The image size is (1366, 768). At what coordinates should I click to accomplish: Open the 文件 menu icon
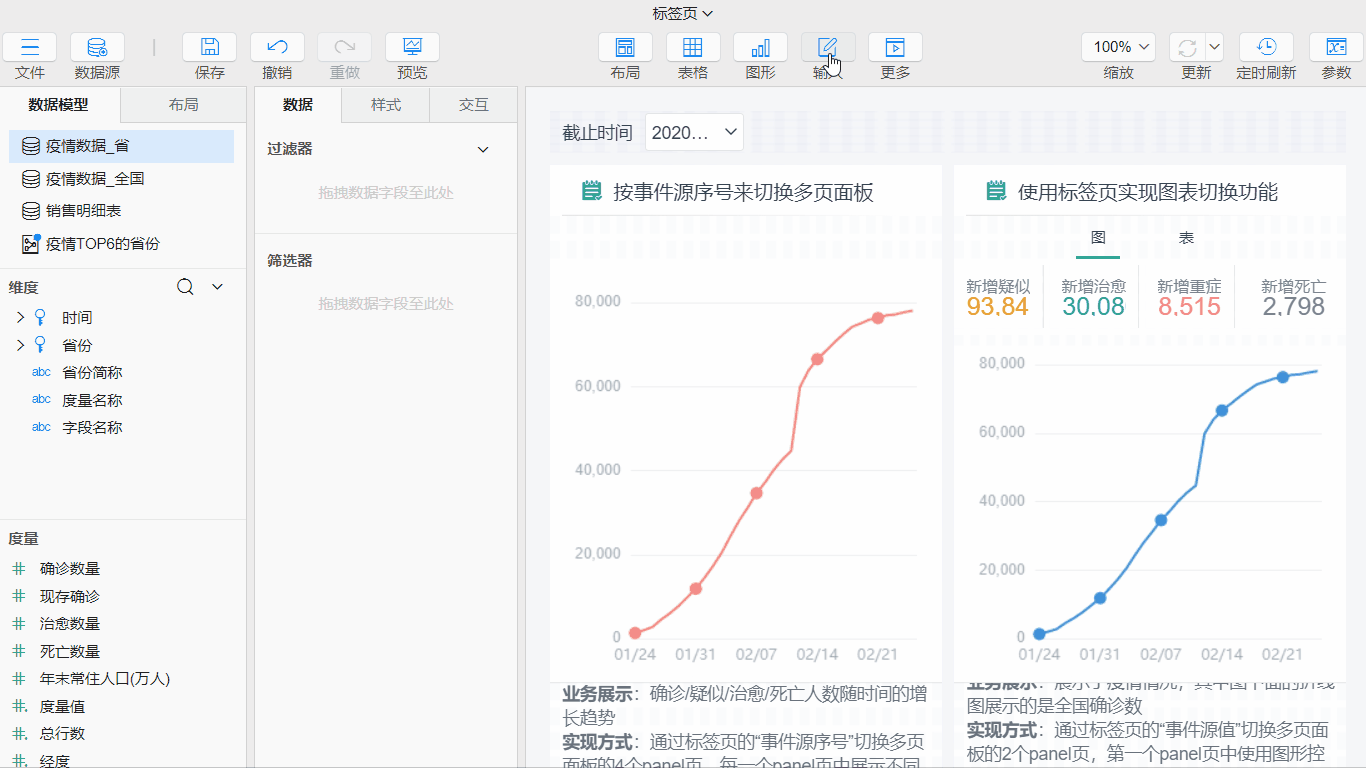[x=30, y=47]
